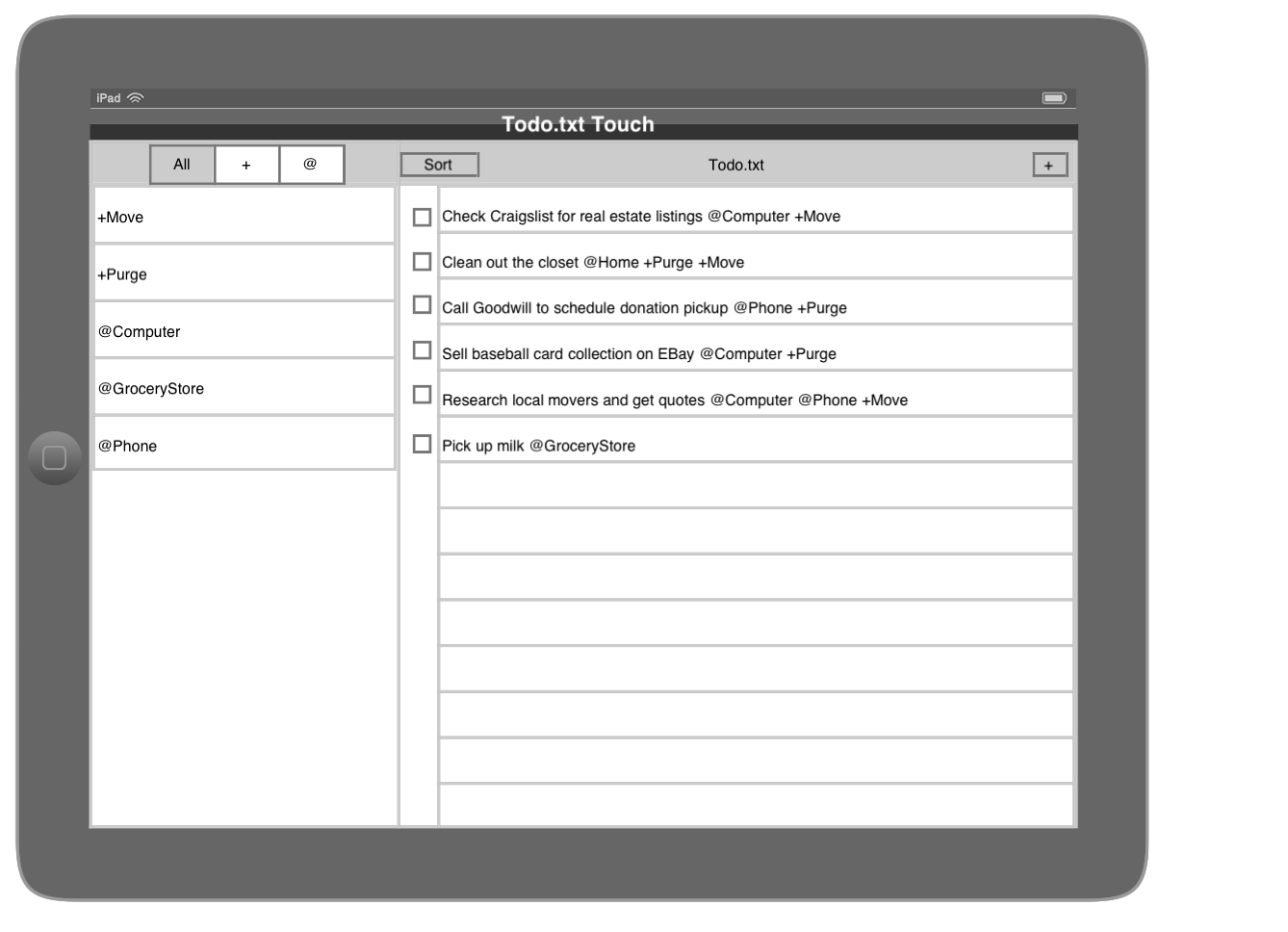Choose the @Computer context

point(244,331)
